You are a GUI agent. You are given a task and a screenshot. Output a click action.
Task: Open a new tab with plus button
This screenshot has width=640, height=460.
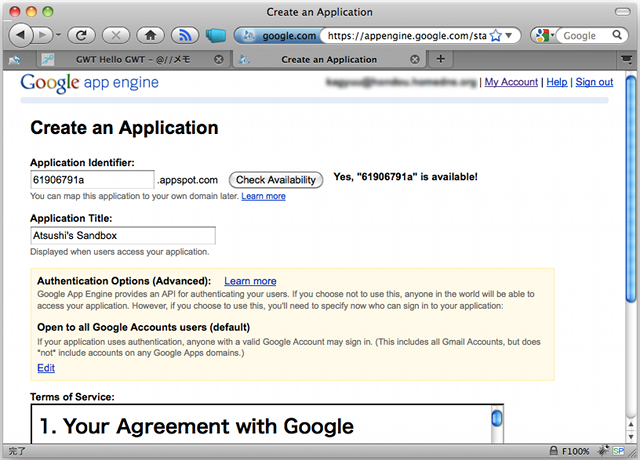coord(441,60)
